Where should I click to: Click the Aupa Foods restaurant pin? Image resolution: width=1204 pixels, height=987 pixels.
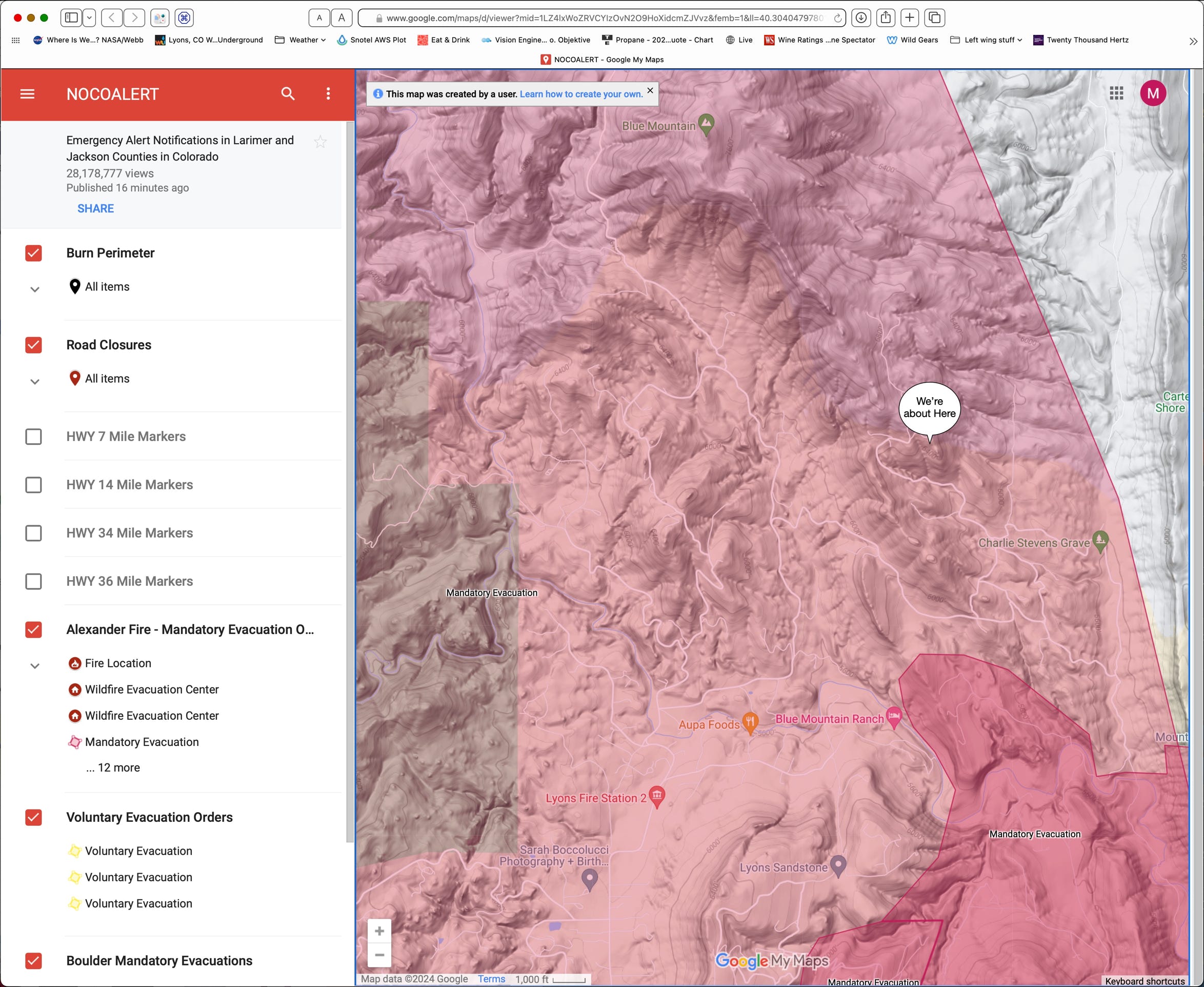[750, 723]
